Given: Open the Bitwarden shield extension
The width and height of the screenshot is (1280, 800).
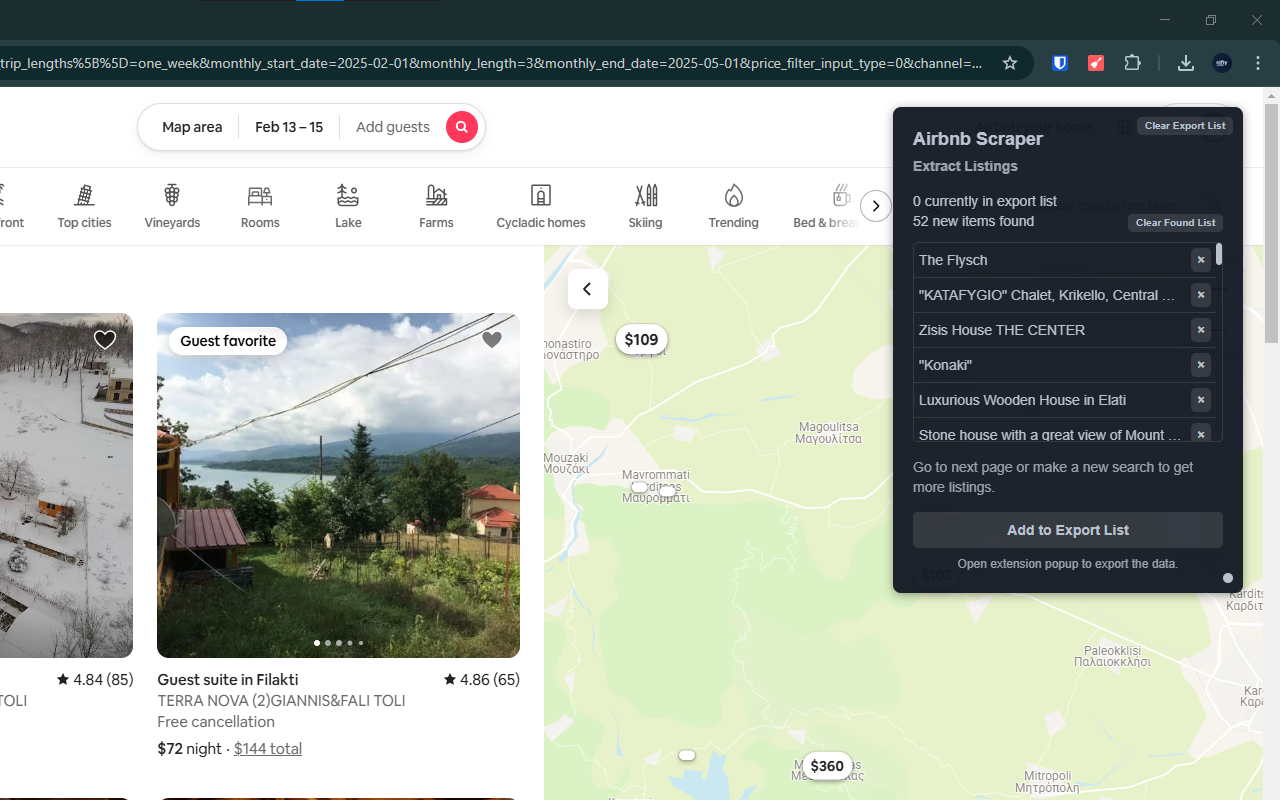Looking at the screenshot, I should coord(1060,63).
